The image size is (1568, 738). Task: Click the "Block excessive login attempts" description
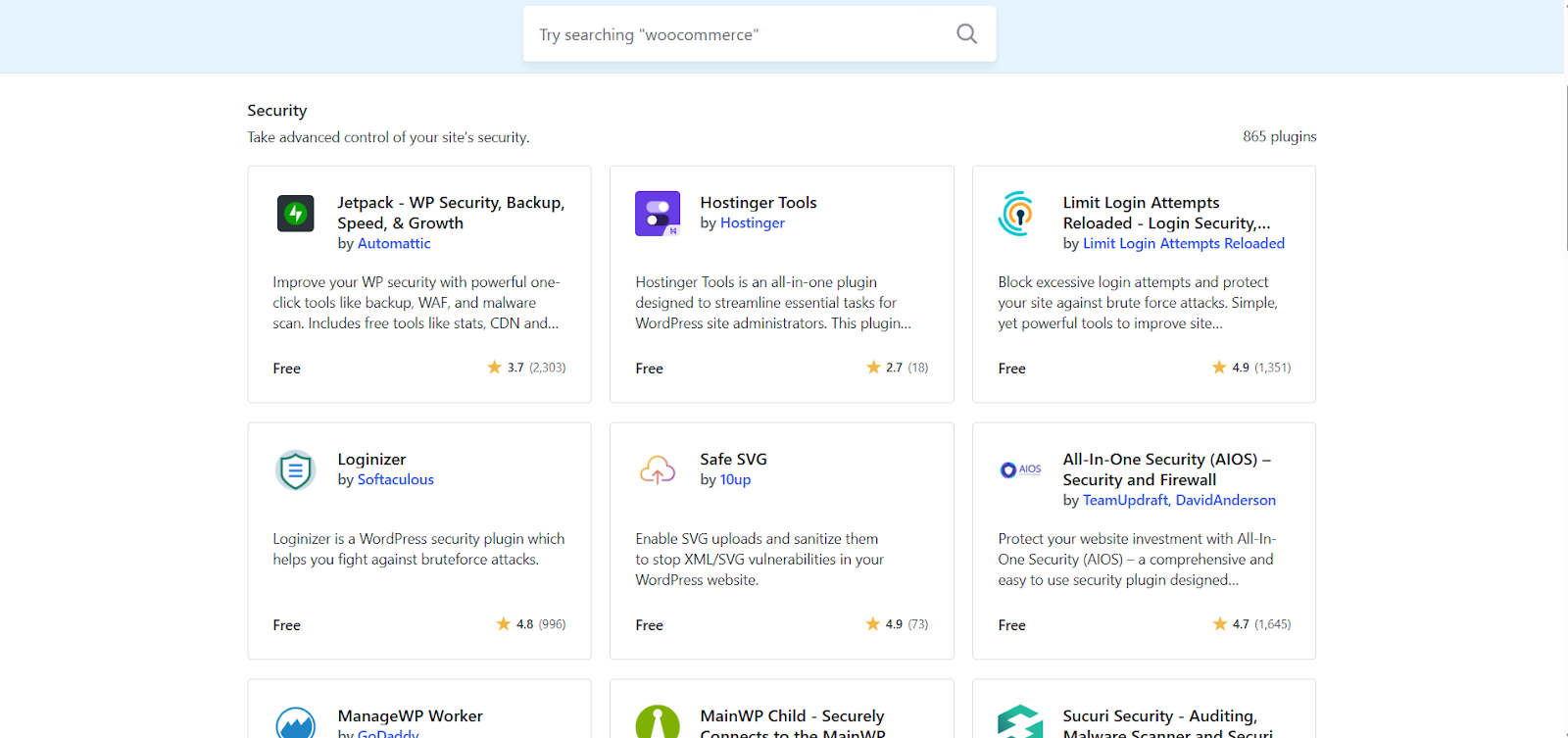pos(1138,303)
